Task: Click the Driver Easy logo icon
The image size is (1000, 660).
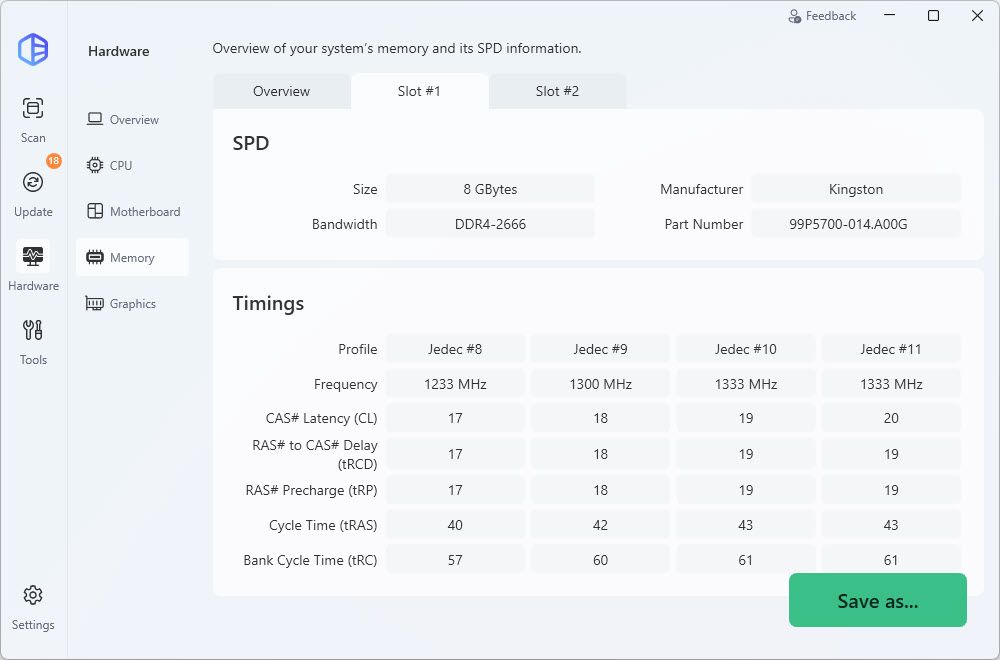Action: point(33,49)
